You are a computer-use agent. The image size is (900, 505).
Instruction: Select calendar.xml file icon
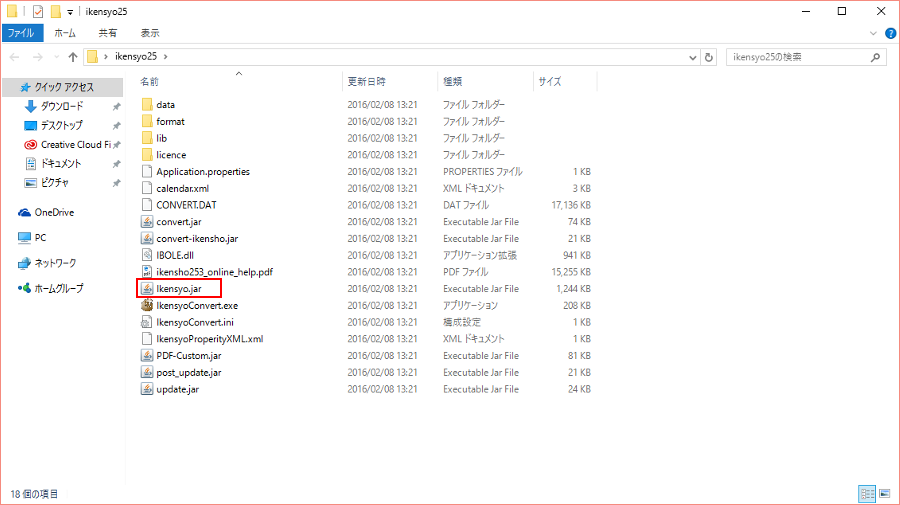point(147,188)
